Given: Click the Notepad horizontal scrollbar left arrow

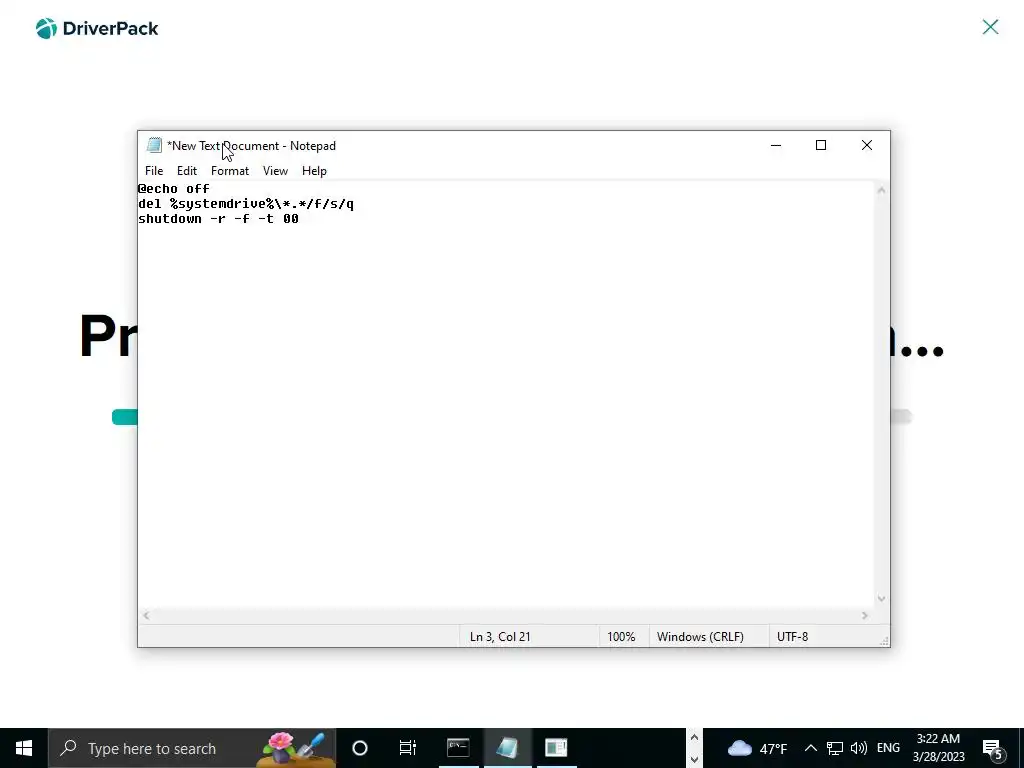Looking at the screenshot, I should click(x=146, y=615).
